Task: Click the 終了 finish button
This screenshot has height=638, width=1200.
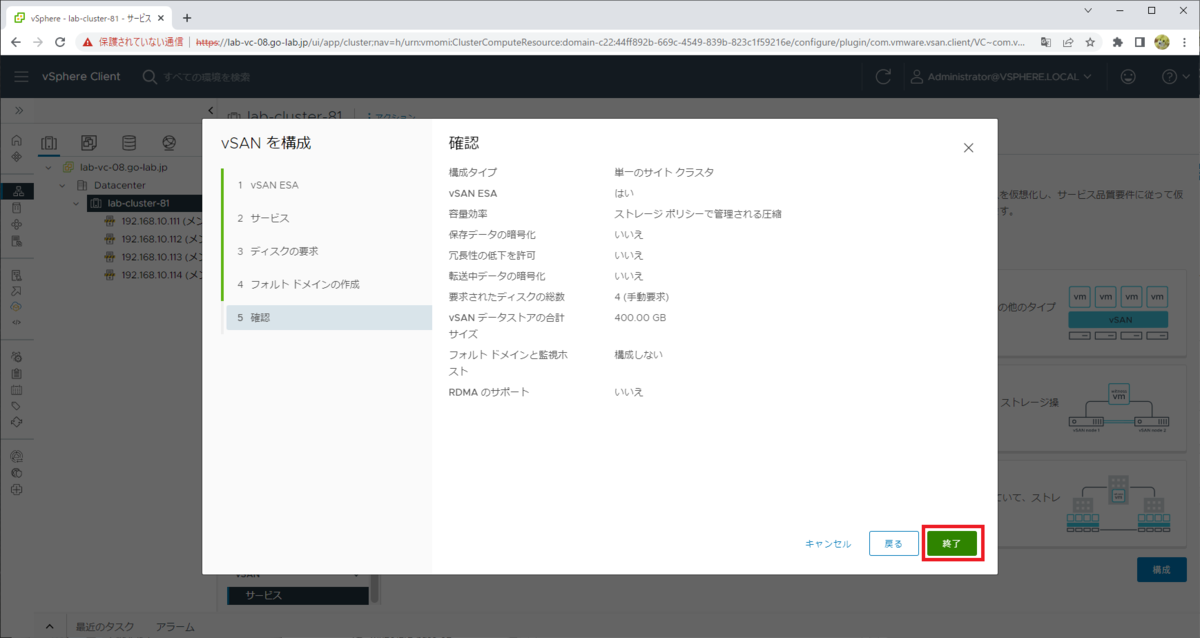Action: point(952,543)
